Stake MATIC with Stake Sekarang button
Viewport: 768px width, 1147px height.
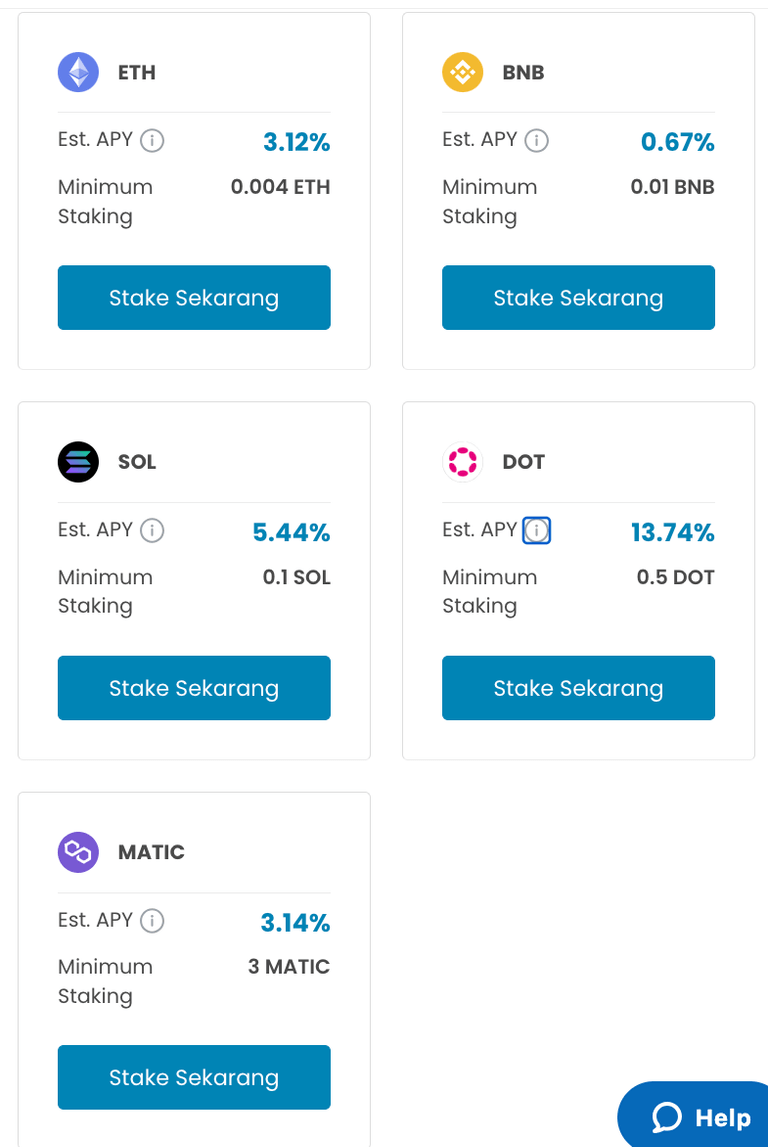[x=194, y=1077]
